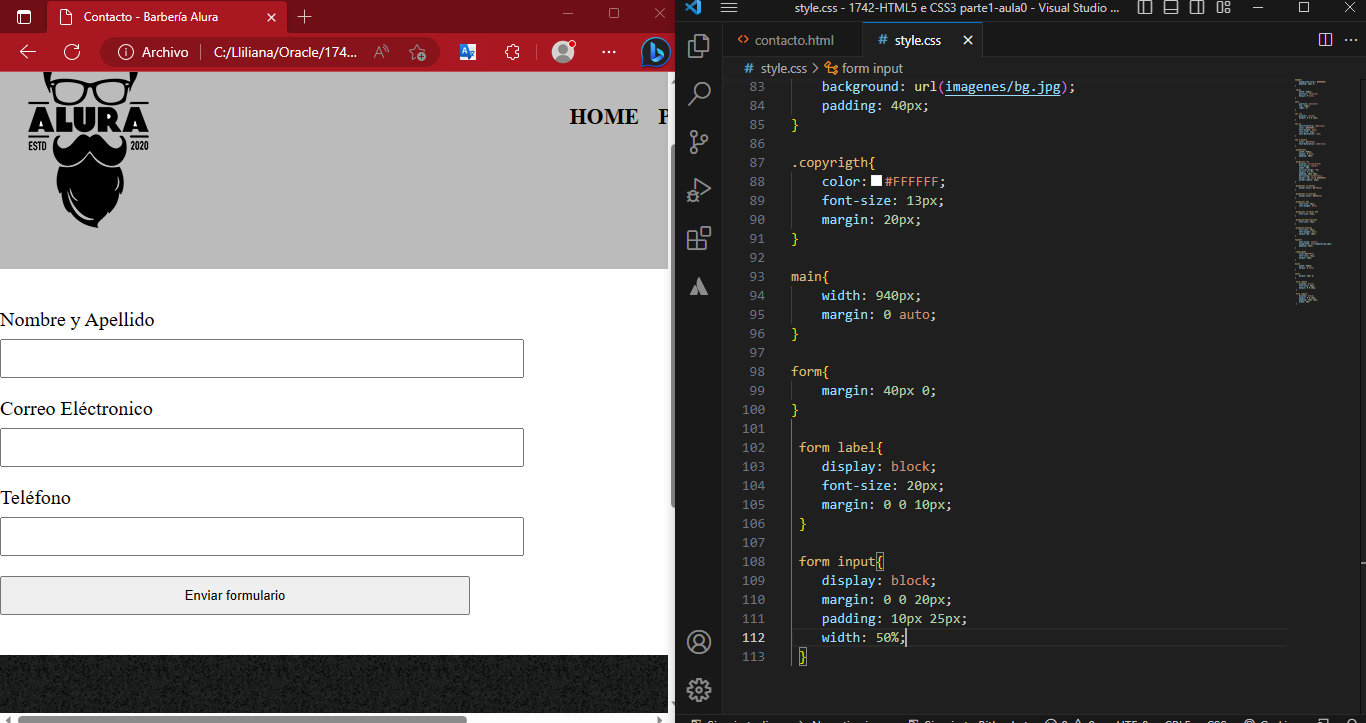Open the editor More Actions ellipsis
Image resolution: width=1366 pixels, height=723 pixels.
click(1349, 40)
